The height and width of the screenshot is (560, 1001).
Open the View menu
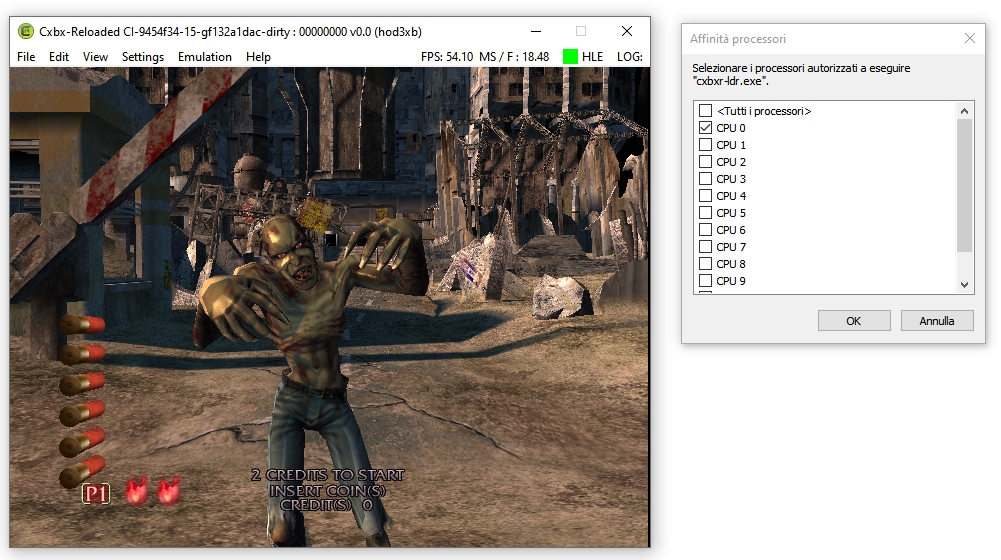pyautogui.click(x=95, y=57)
